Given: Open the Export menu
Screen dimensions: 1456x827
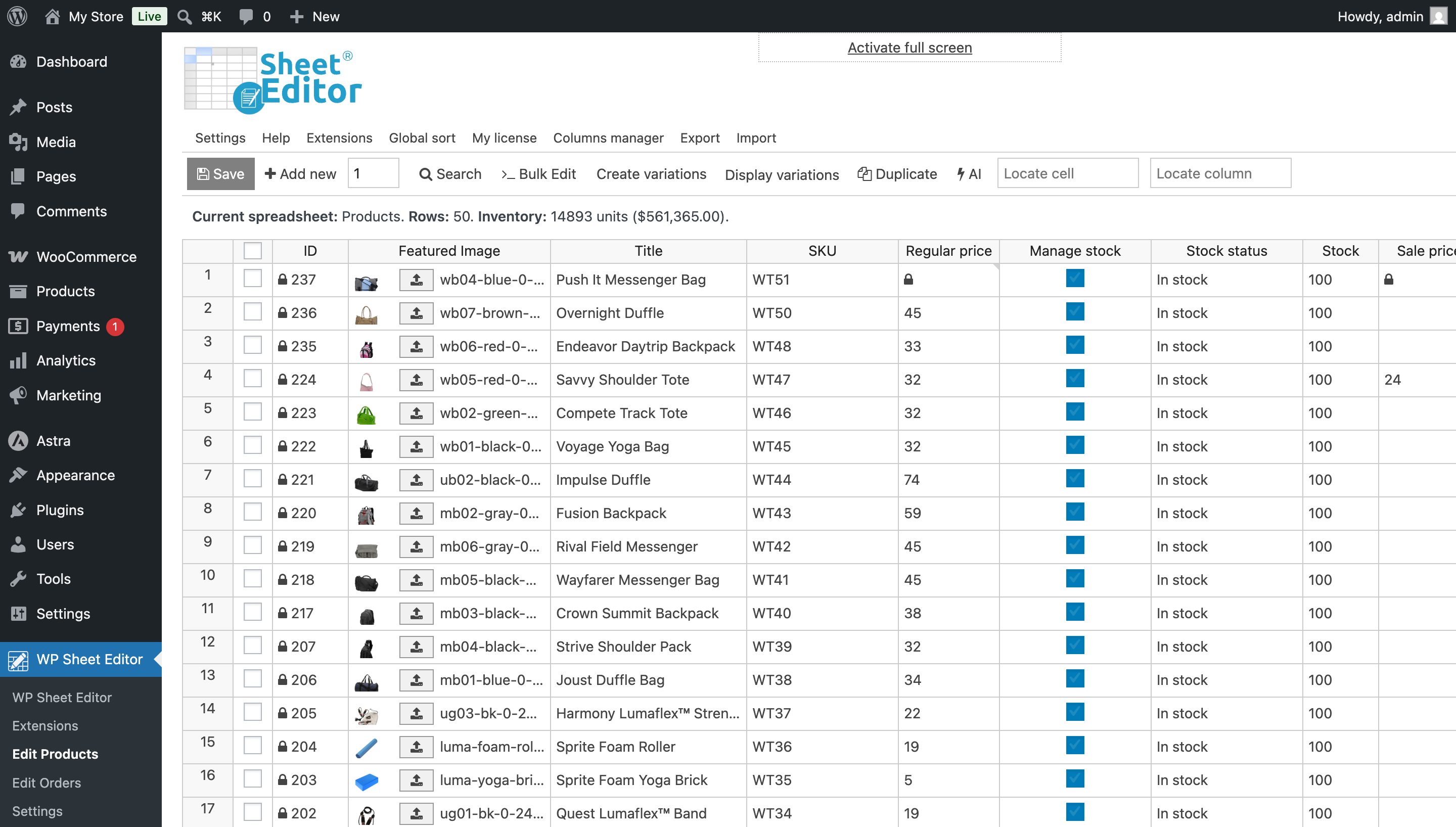Looking at the screenshot, I should (x=700, y=138).
